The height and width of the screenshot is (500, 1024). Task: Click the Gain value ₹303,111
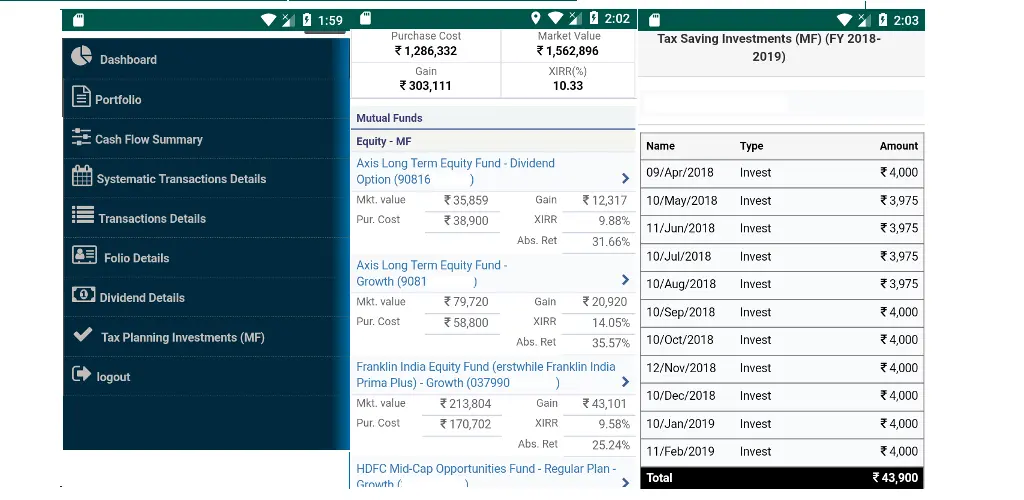425,86
